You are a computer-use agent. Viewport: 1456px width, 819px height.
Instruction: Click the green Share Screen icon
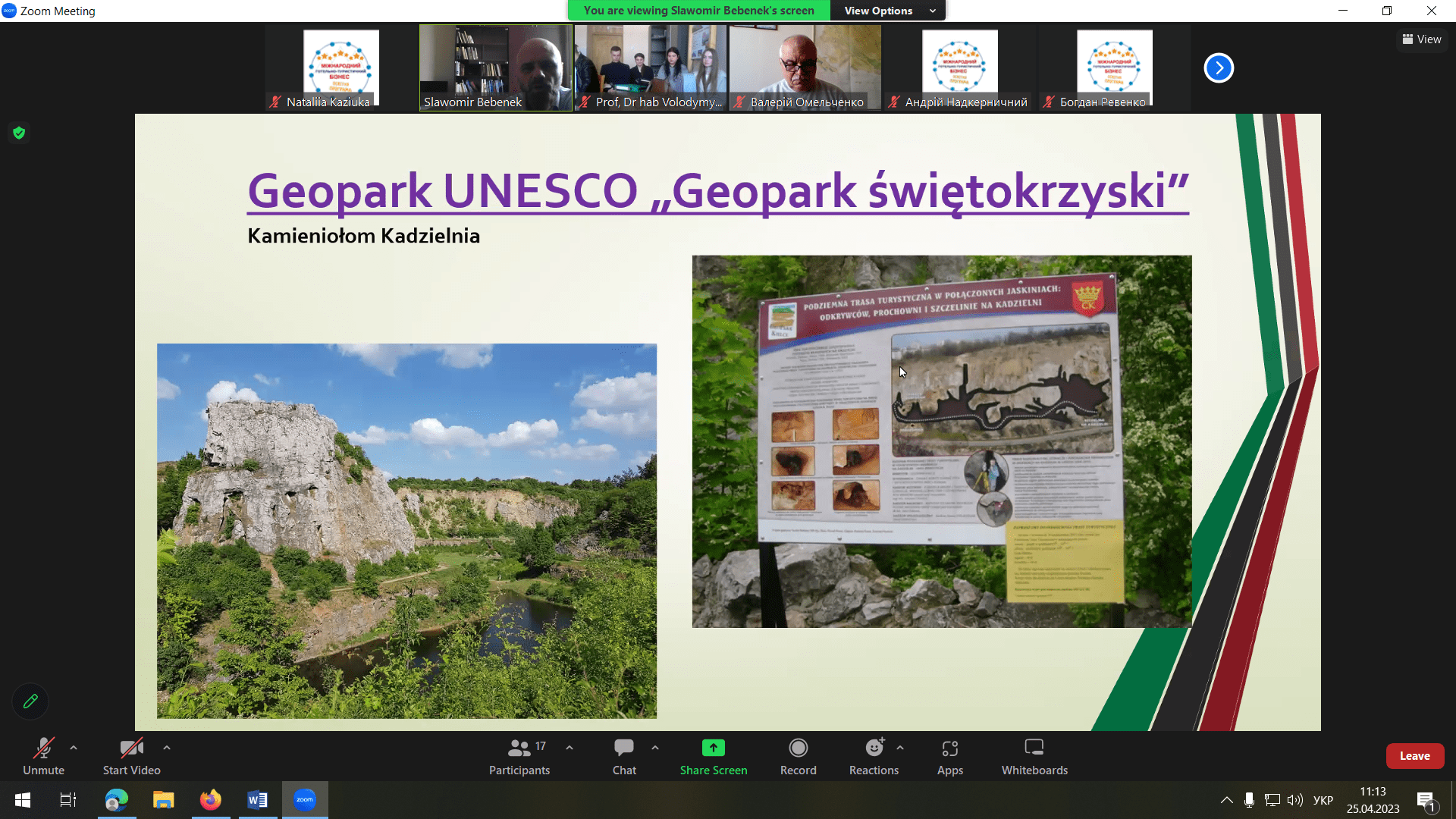point(713,748)
